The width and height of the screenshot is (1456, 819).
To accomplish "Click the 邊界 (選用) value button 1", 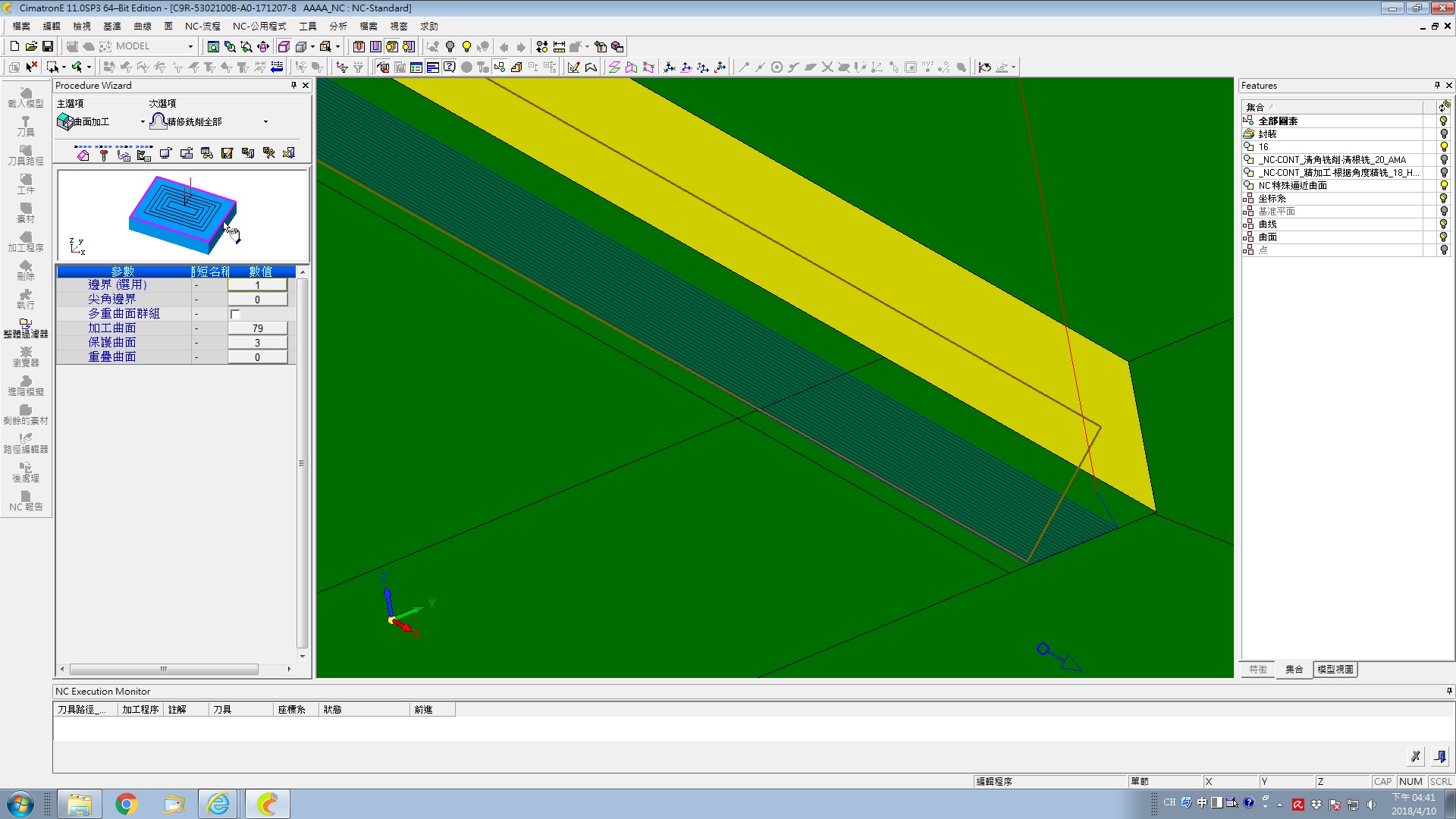I will tap(258, 285).
